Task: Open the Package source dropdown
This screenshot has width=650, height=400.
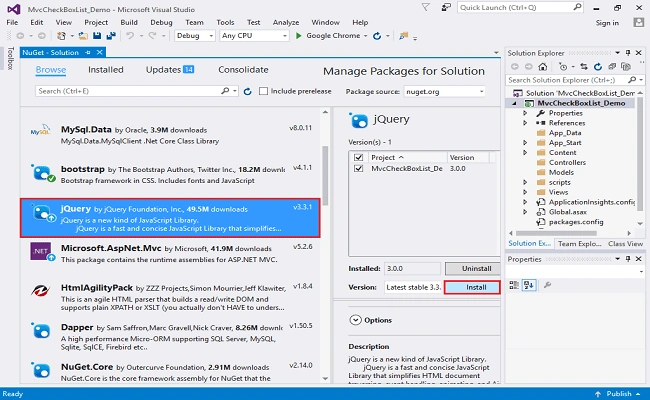Action: (x=444, y=92)
